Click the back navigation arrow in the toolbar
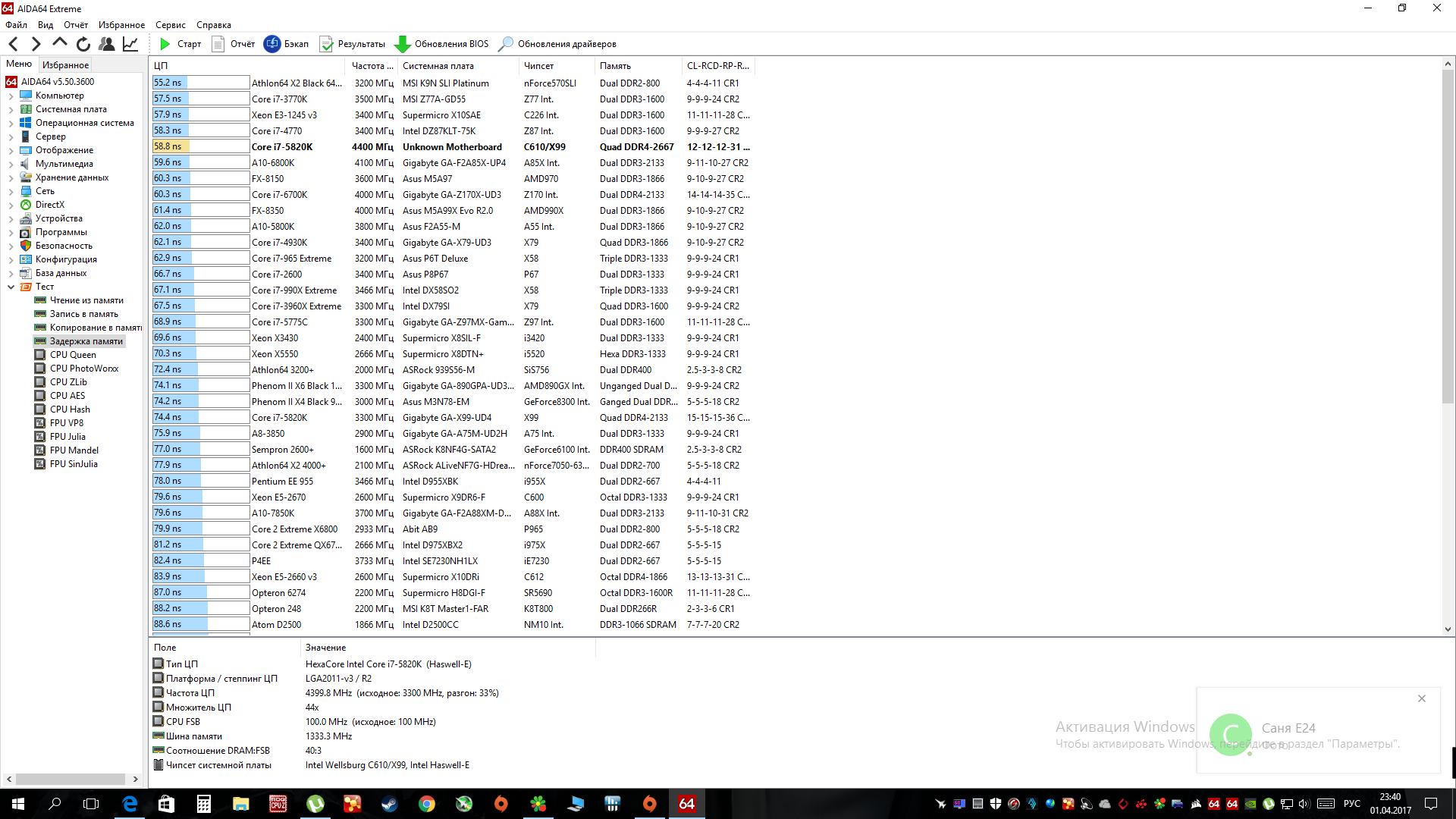The height and width of the screenshot is (819, 1456). [13, 44]
